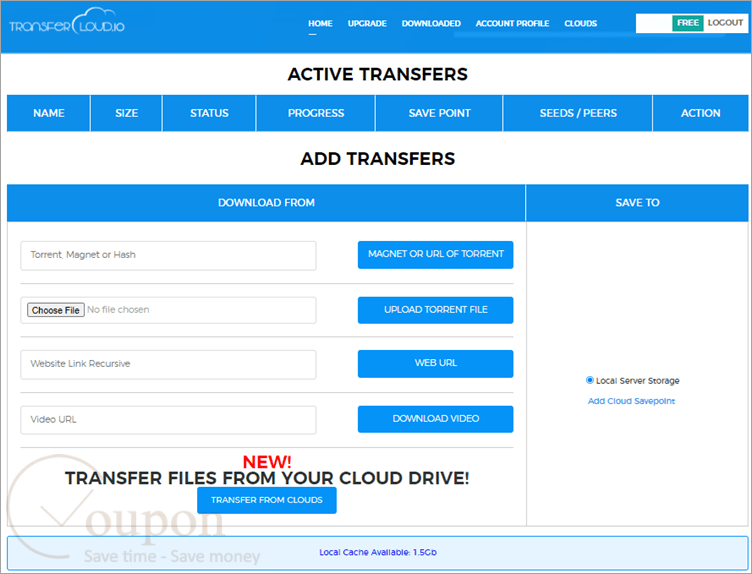Click the SEEDS / PEERS column header
Viewport: 752px width, 574px height.
click(578, 113)
